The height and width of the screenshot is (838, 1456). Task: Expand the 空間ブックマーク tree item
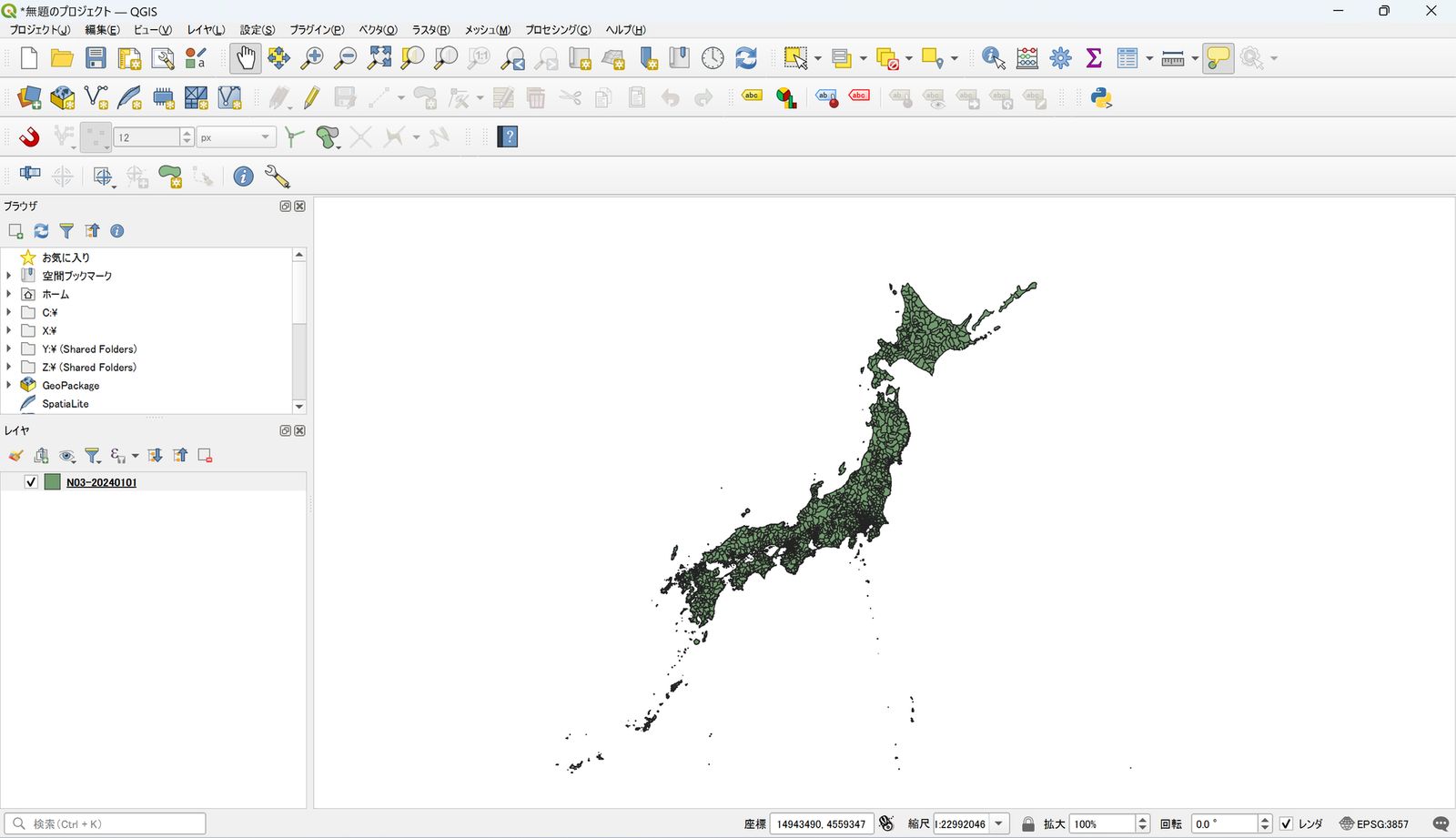tap(9, 276)
